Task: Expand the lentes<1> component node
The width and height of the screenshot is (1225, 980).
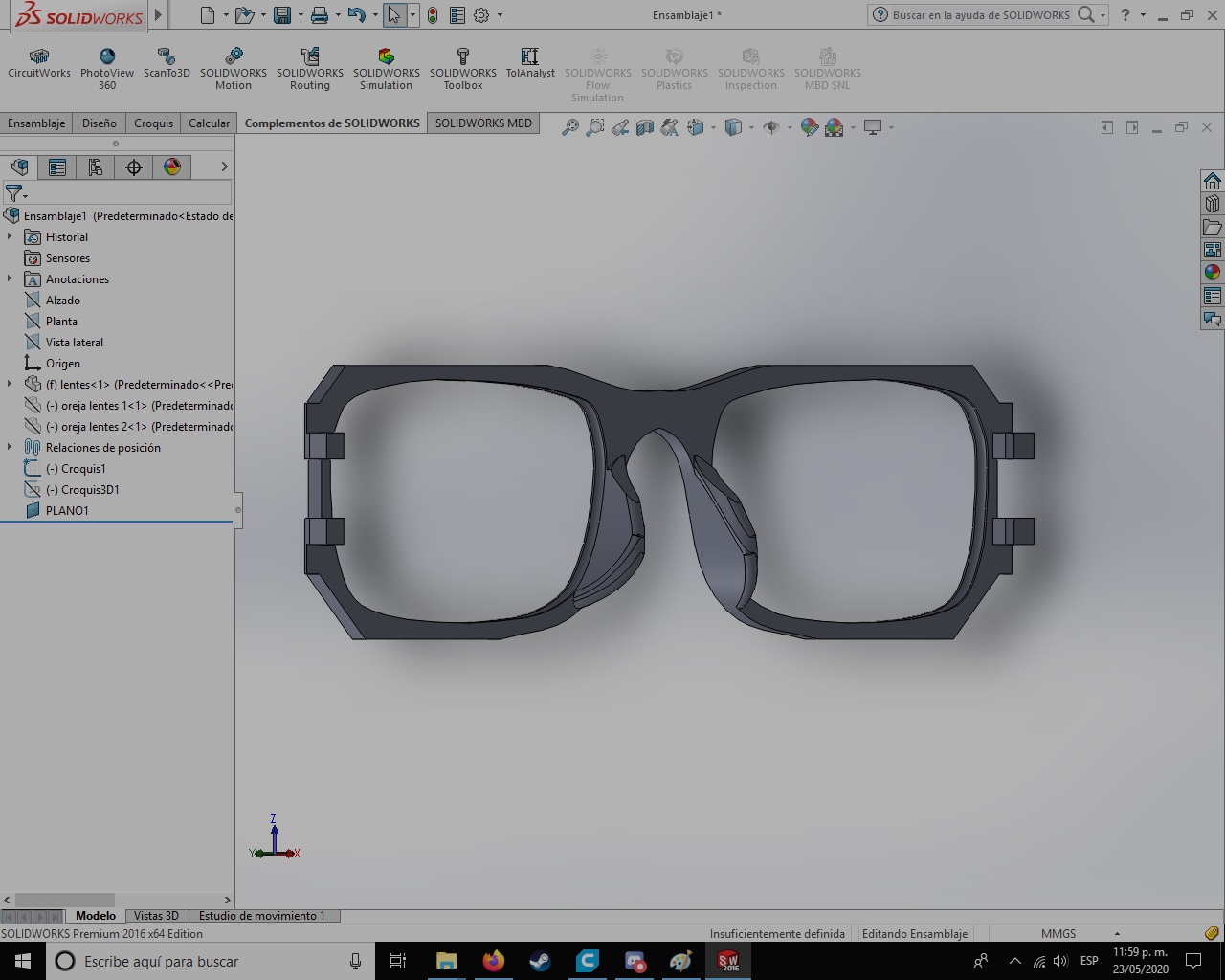Action: pyautogui.click(x=10, y=384)
